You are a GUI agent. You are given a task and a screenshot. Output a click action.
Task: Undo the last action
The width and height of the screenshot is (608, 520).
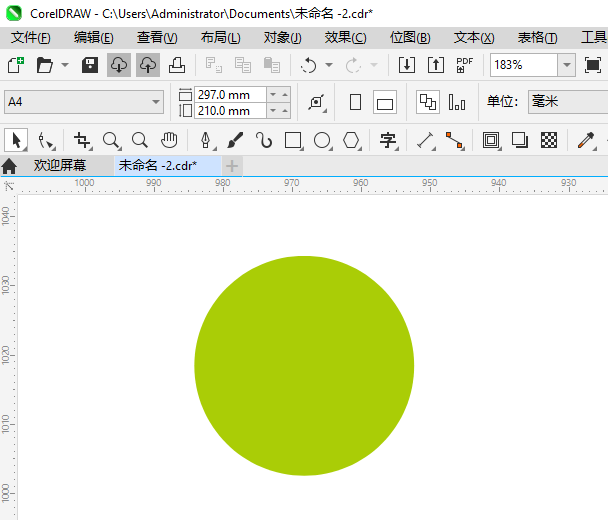click(x=309, y=65)
